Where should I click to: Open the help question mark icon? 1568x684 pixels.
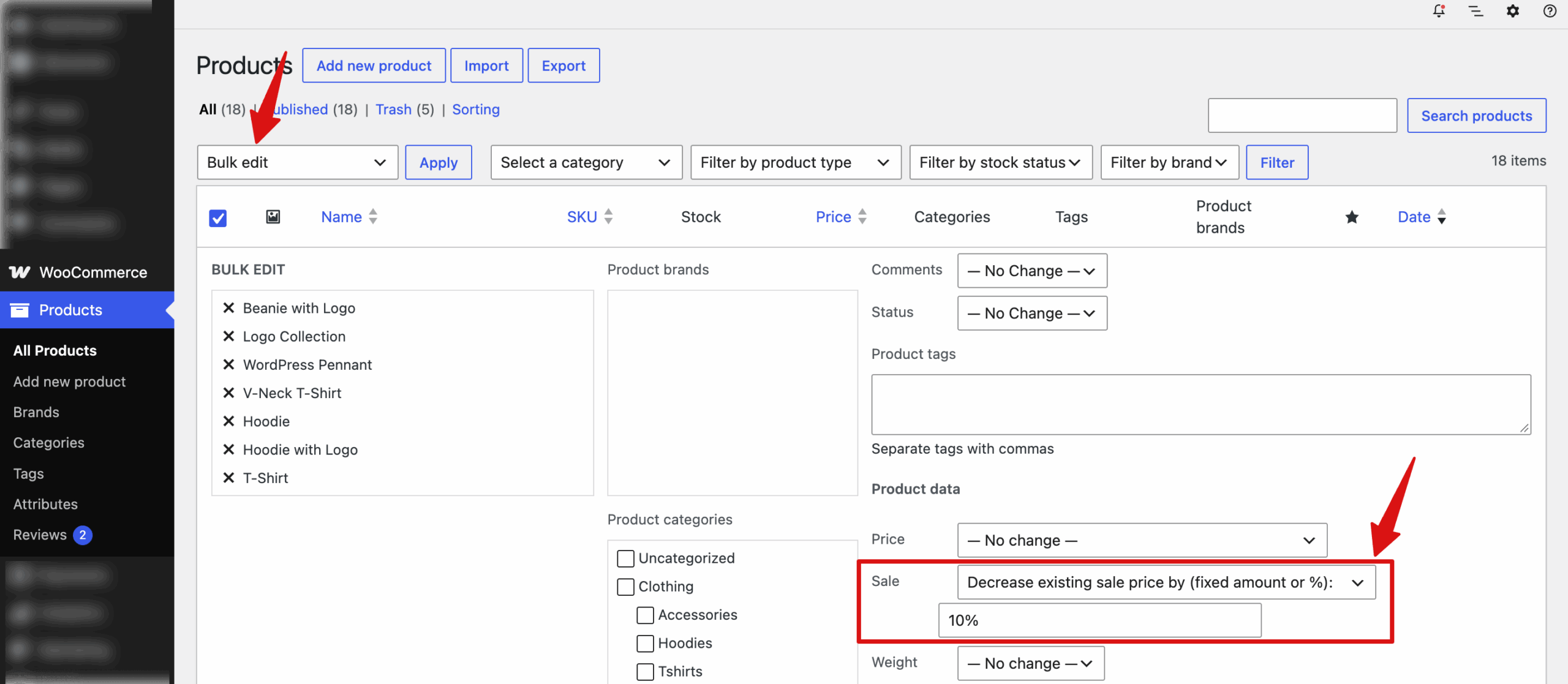(x=1550, y=10)
